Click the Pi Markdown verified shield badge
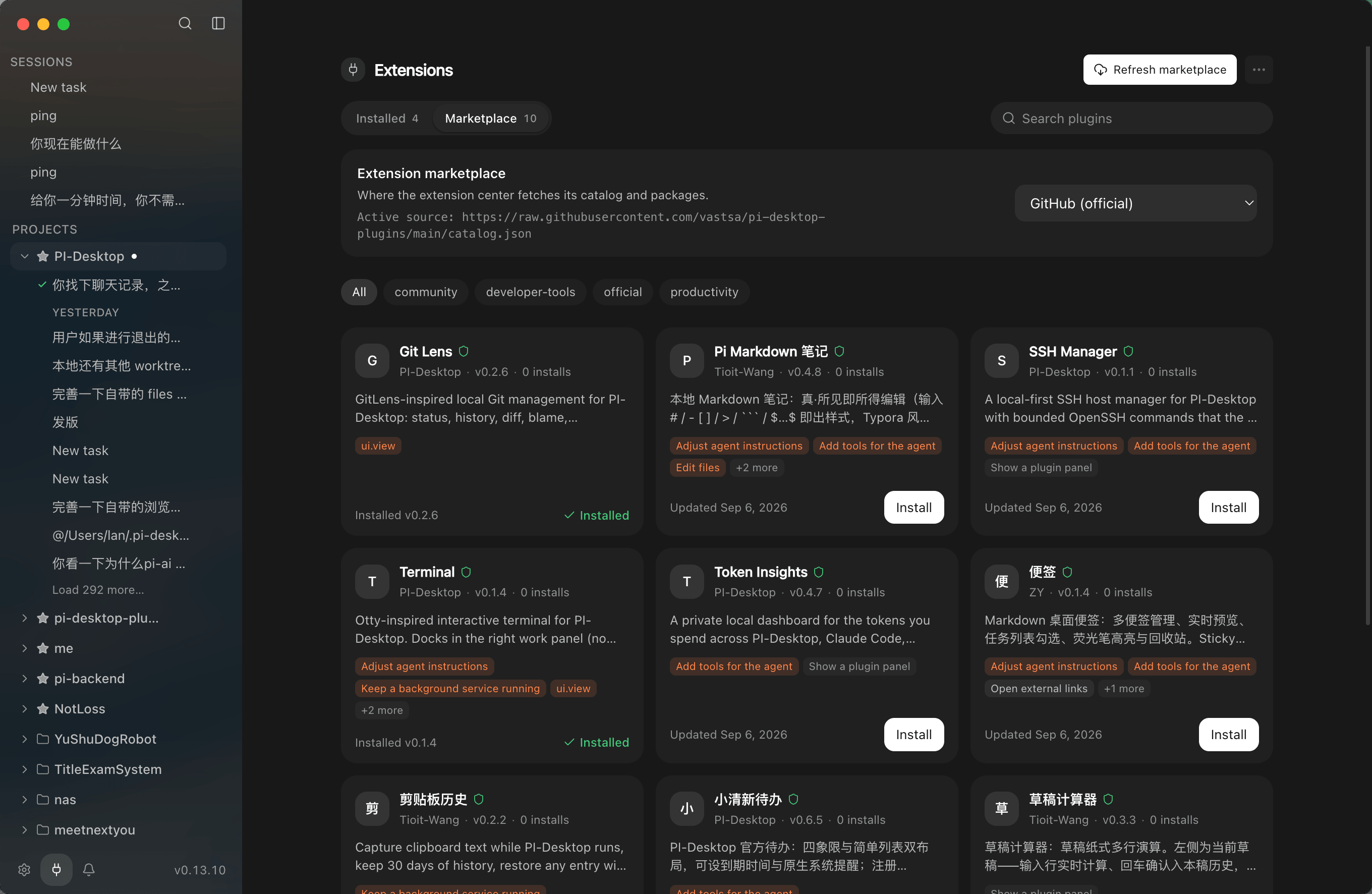Screen dimensions: 1372x894 point(839,351)
